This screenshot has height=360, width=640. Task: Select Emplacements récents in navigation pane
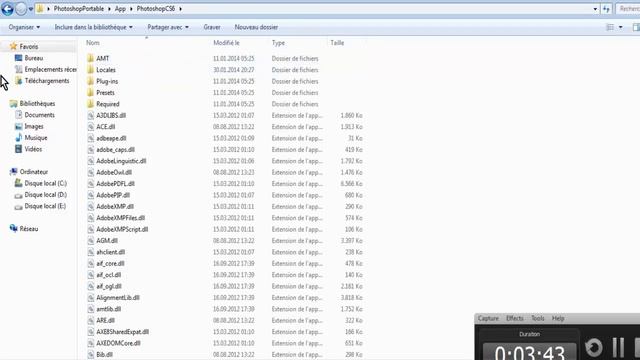tap(50, 69)
